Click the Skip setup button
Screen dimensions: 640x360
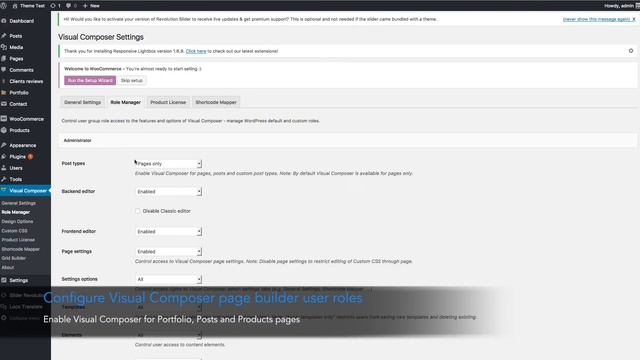[x=132, y=80]
